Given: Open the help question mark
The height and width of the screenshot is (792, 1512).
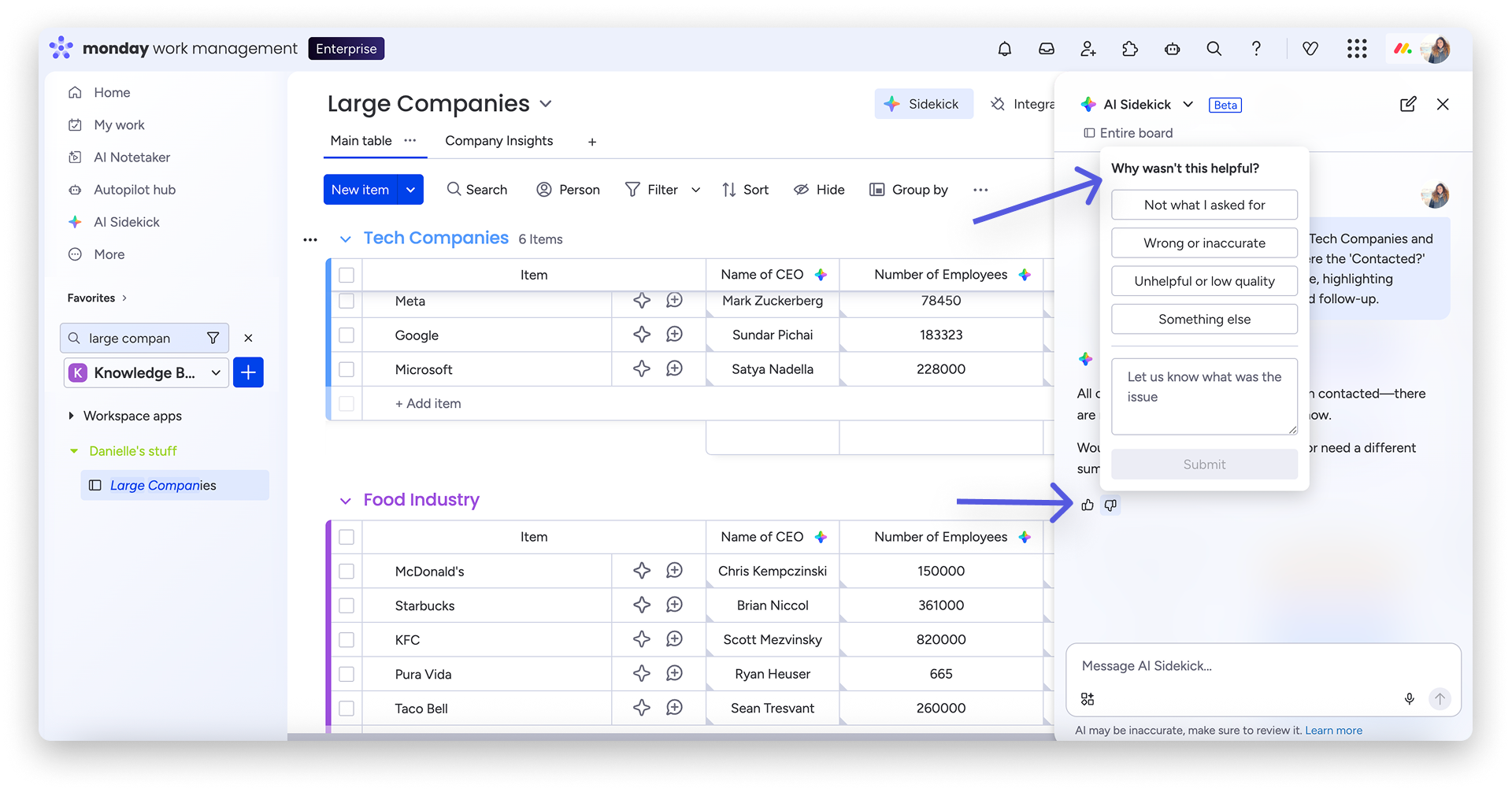Looking at the screenshot, I should pos(1256,49).
